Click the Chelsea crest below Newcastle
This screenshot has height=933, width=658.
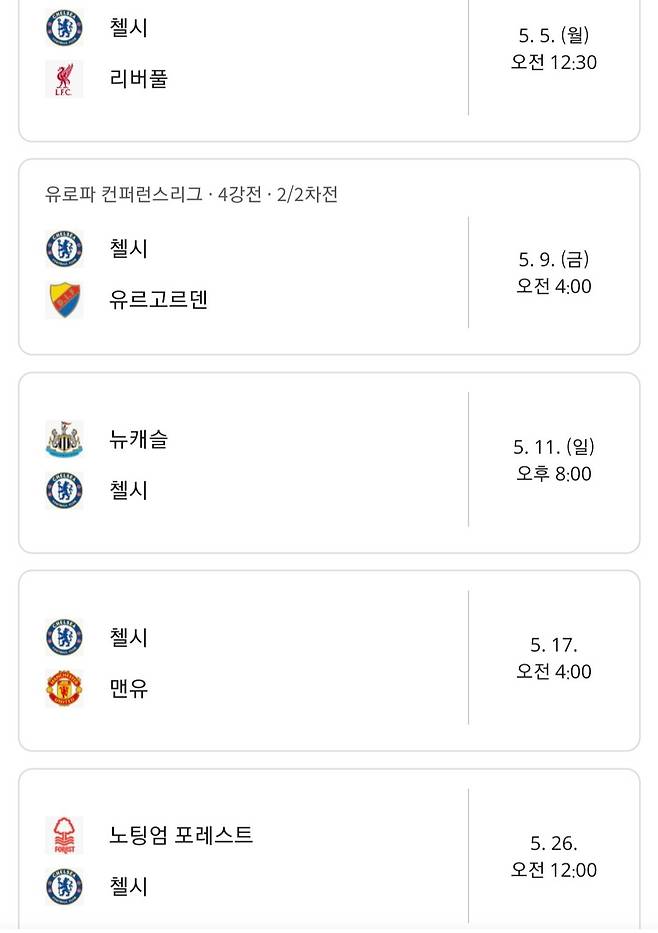(62, 490)
